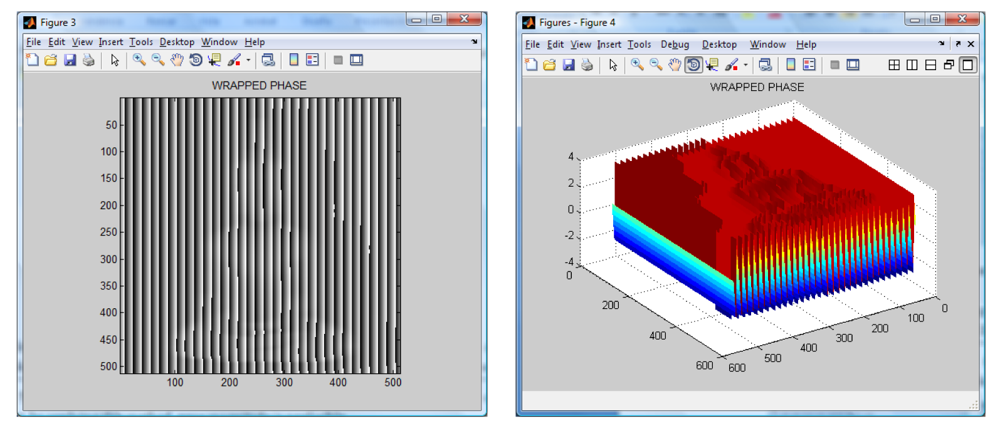Screen dimensions: 1000x431
Task: Open the Brush color dropdown in Figure 3
Action: [x=248, y=61]
